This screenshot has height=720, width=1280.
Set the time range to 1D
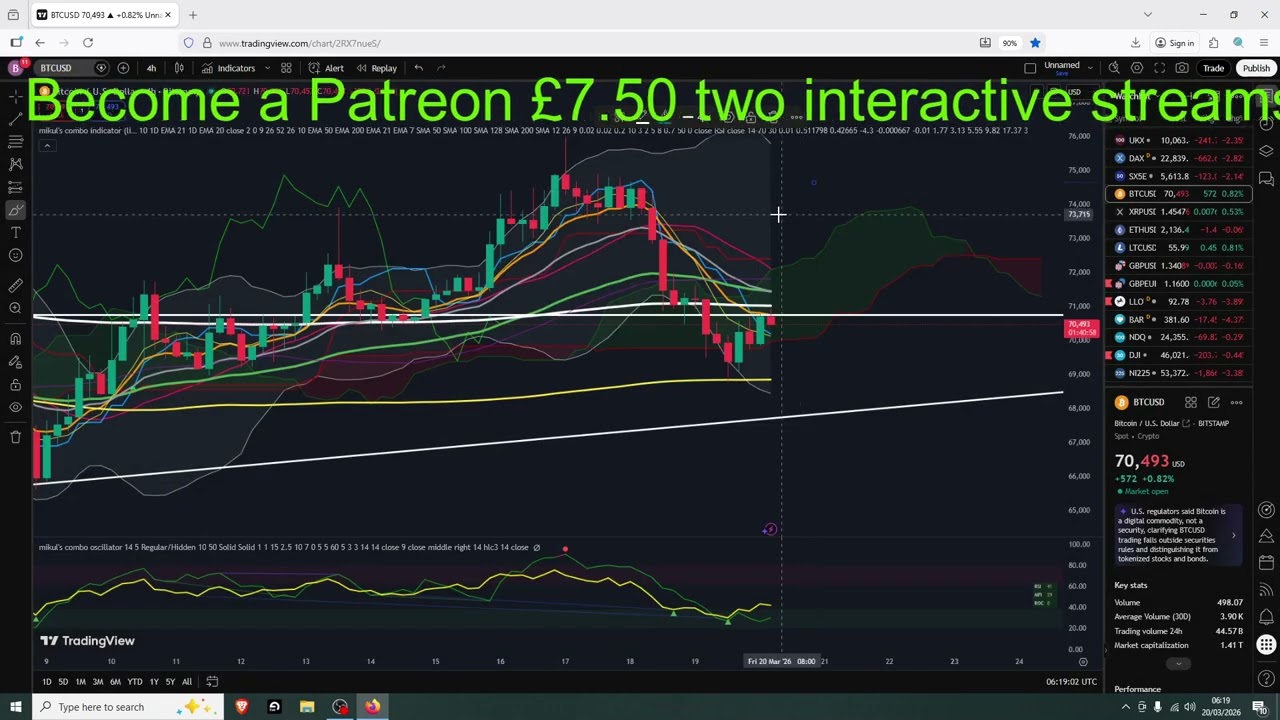(x=46, y=682)
